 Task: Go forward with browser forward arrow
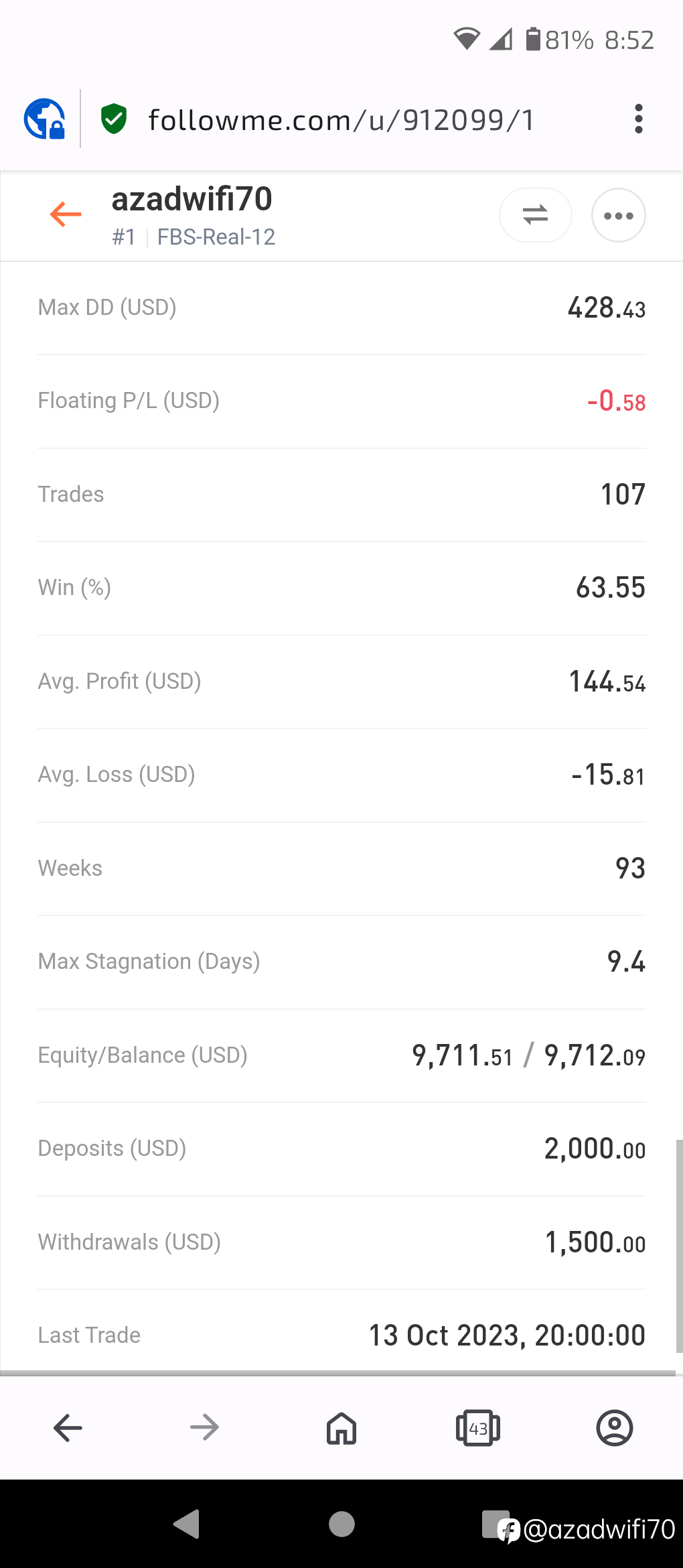coord(204,1428)
